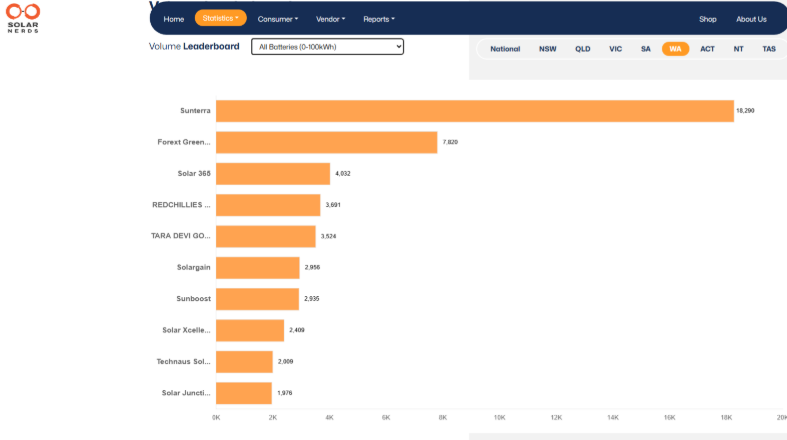
Task: Click the orange Solar 365 bar
Action: (272, 174)
